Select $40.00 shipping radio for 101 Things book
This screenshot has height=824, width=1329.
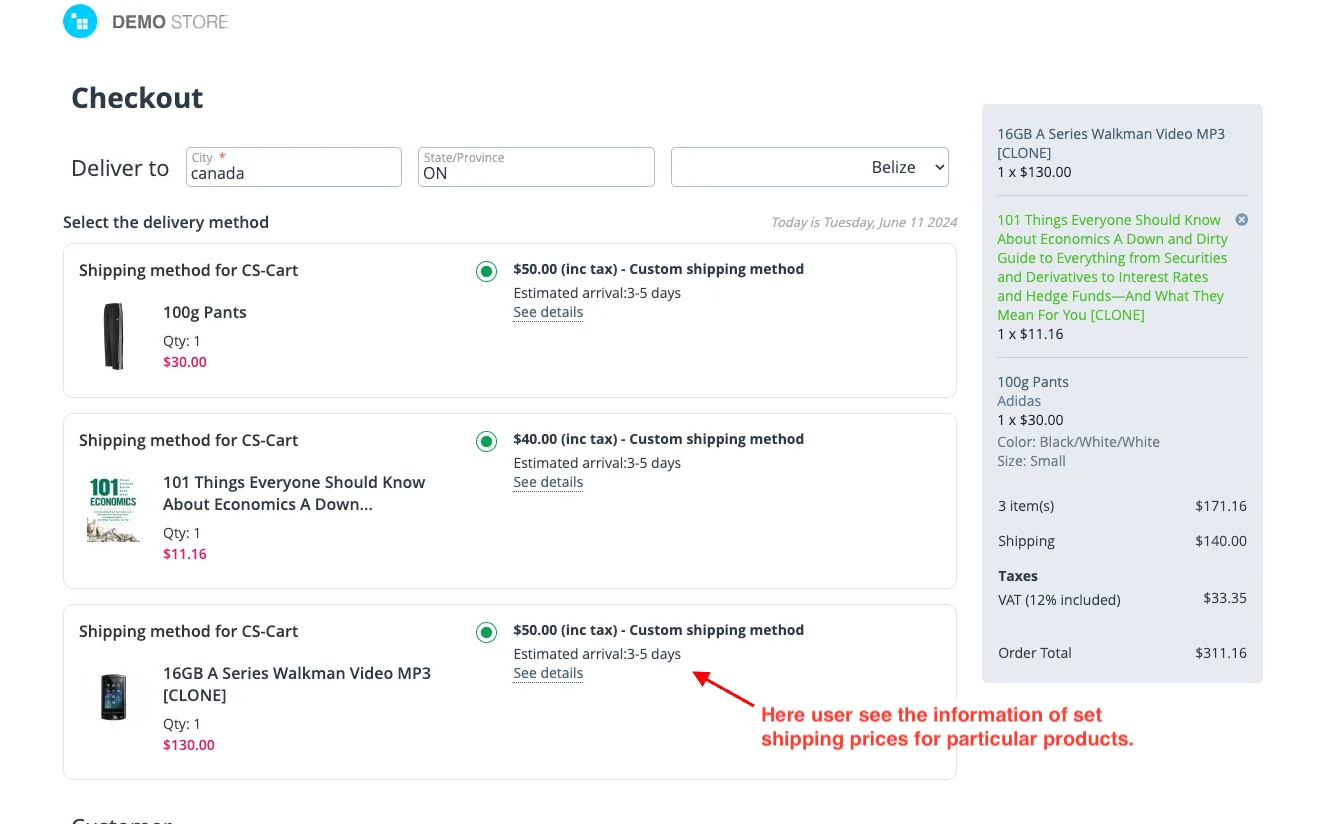[486, 441]
